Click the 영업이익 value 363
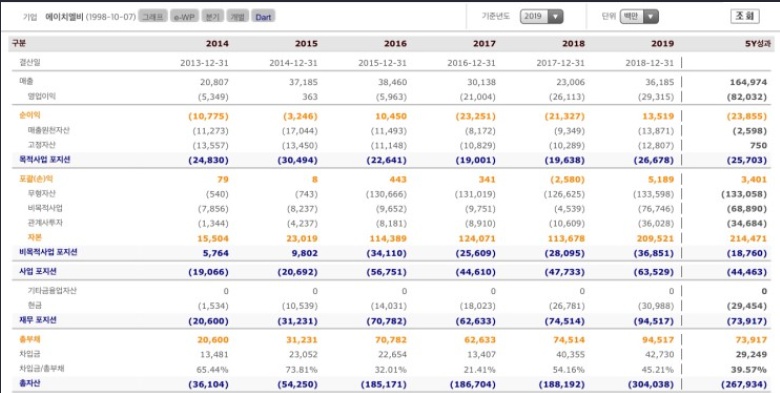Image resolution: width=780 pixels, height=393 pixels. click(309, 97)
